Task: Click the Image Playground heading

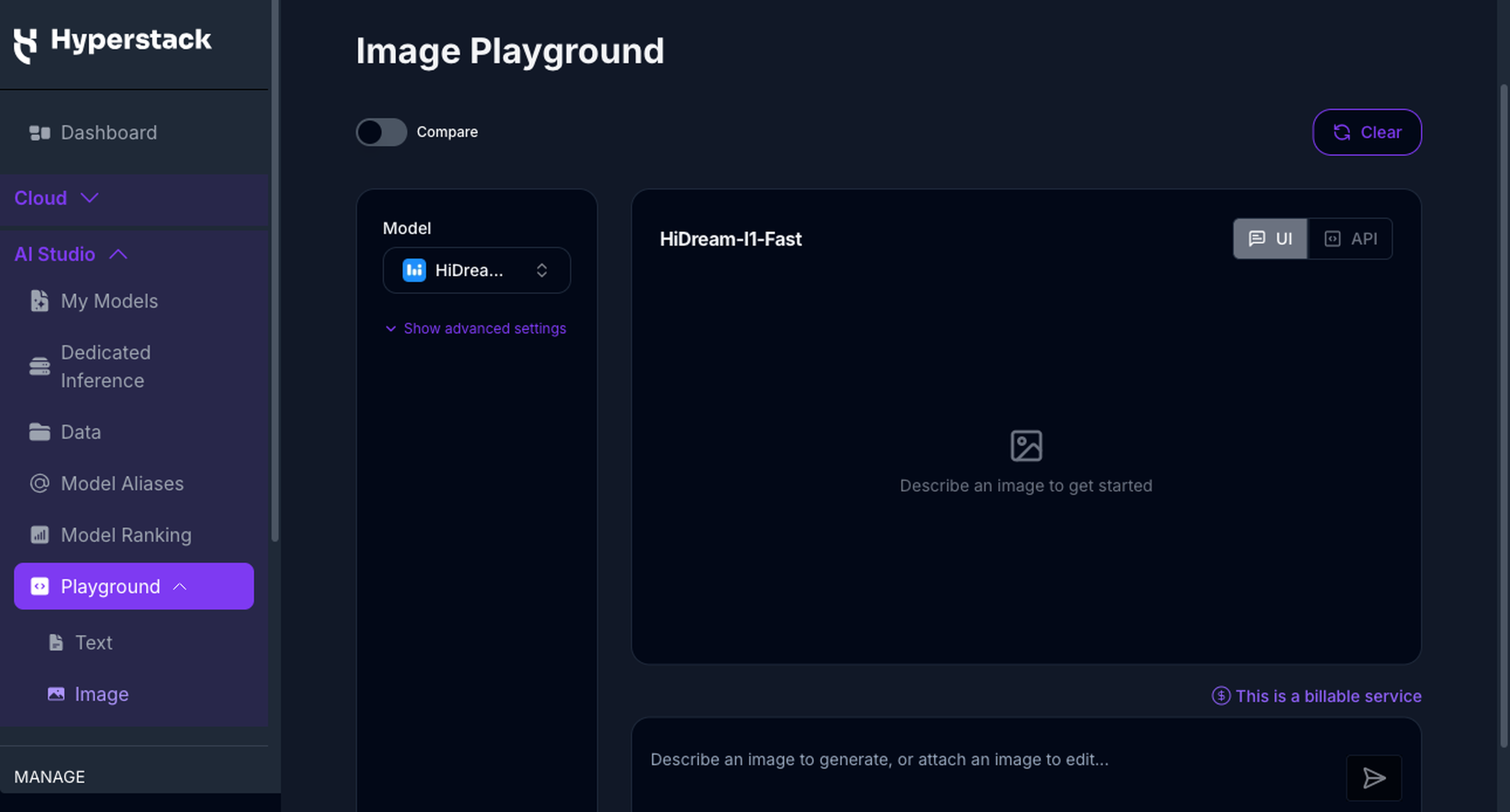Action: click(510, 51)
